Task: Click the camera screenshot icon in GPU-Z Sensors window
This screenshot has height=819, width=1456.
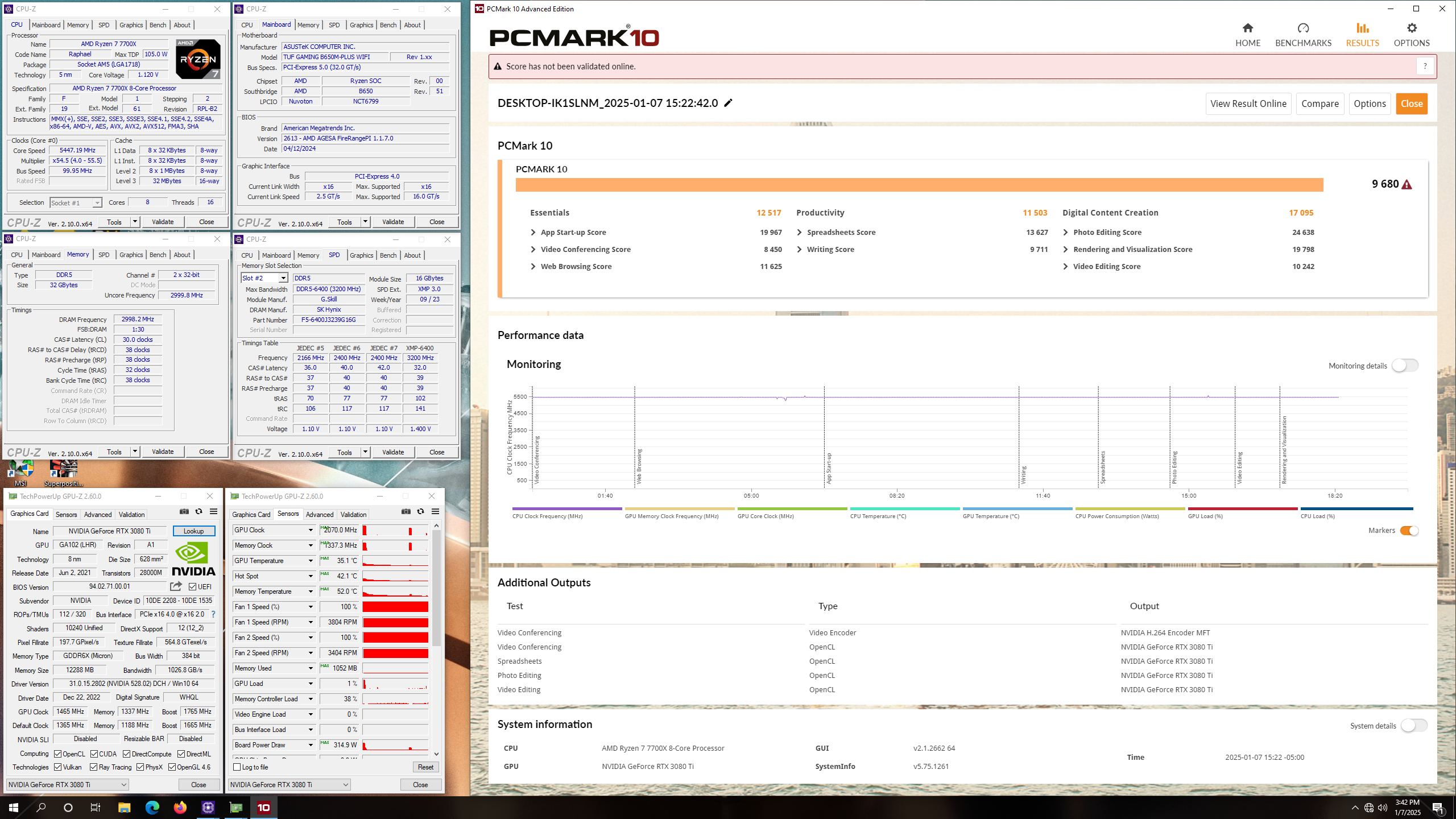Action: [x=406, y=511]
